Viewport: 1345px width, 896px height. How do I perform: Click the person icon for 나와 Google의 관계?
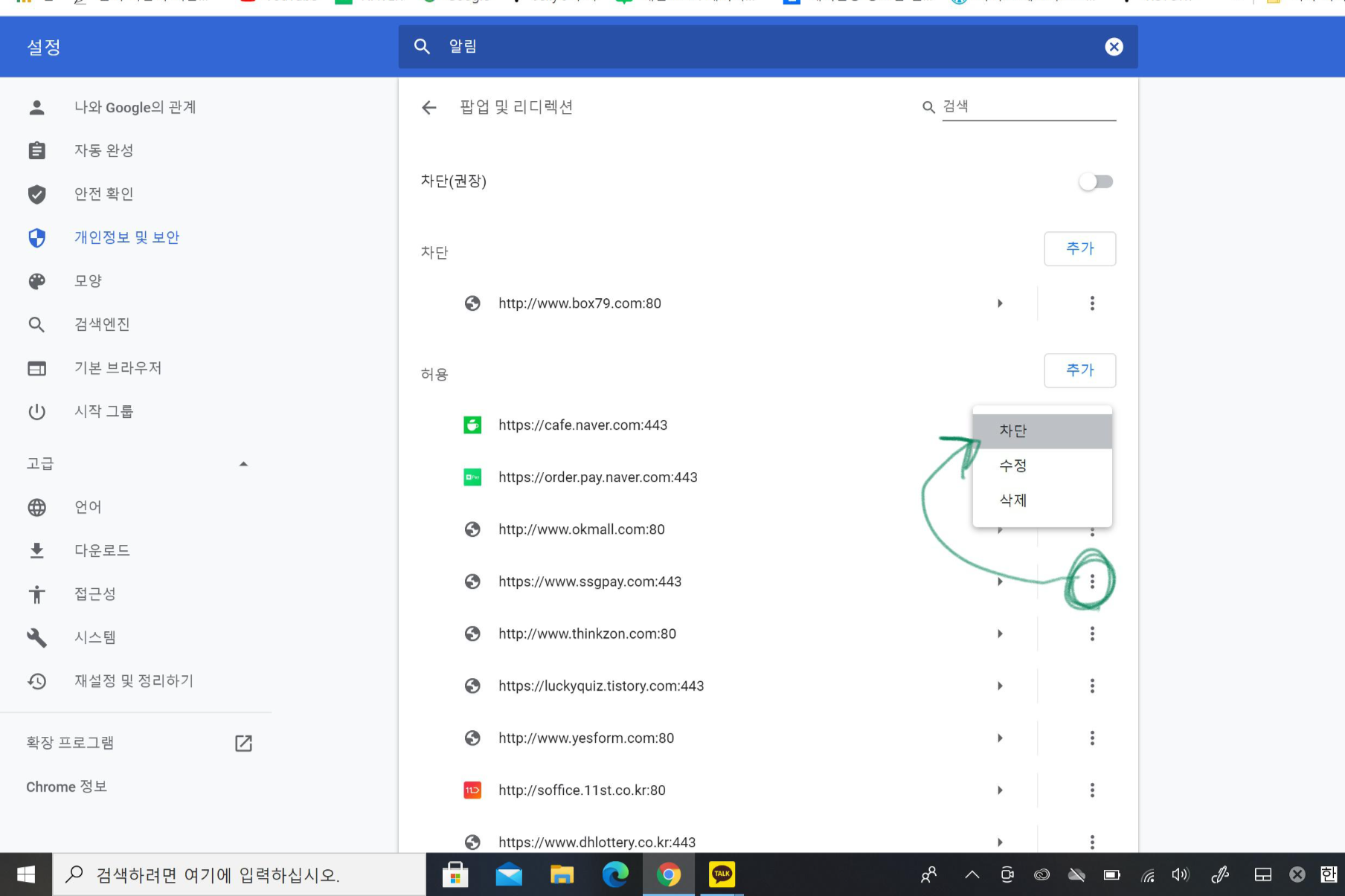pyautogui.click(x=36, y=108)
